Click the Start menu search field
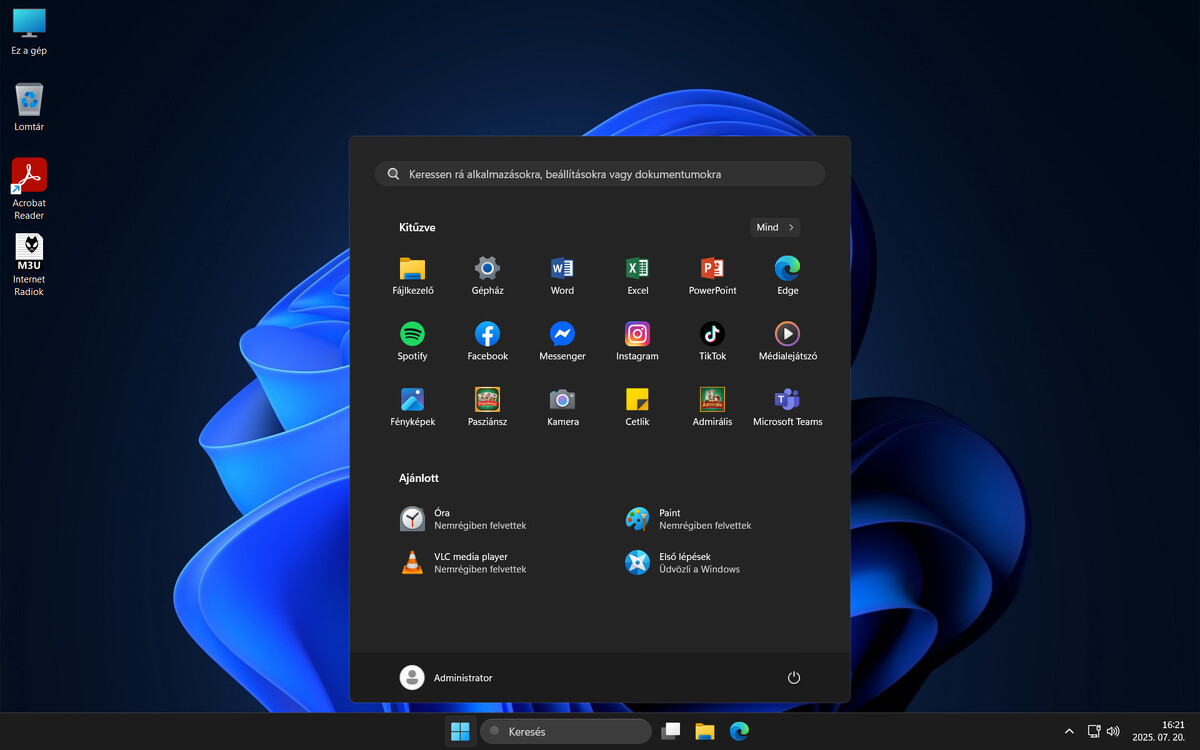The image size is (1200, 750). click(x=600, y=174)
